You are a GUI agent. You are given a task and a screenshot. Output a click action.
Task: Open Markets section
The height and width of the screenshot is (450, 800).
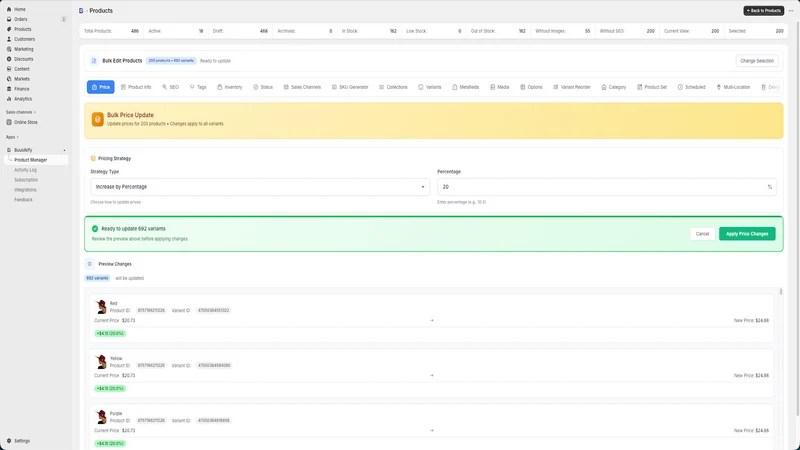point(21,79)
